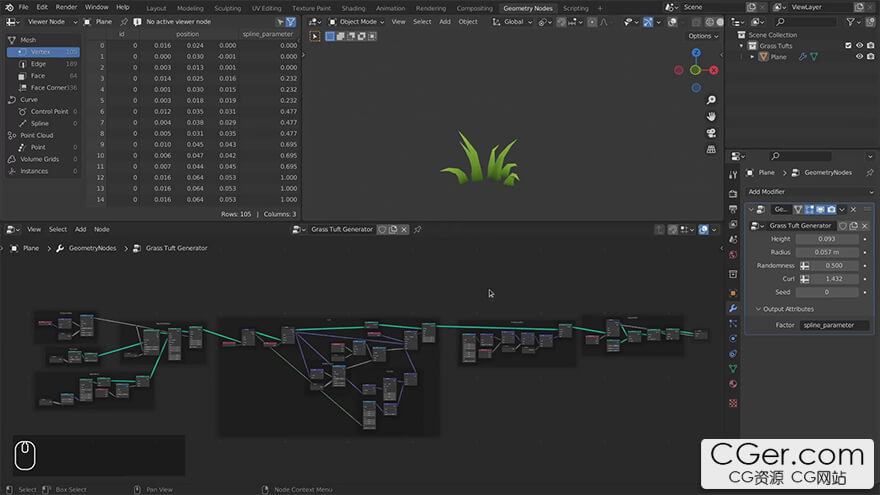Image resolution: width=880 pixels, height=495 pixels.
Task: Click the Factor spline_parameter input field
Action: [833, 325]
